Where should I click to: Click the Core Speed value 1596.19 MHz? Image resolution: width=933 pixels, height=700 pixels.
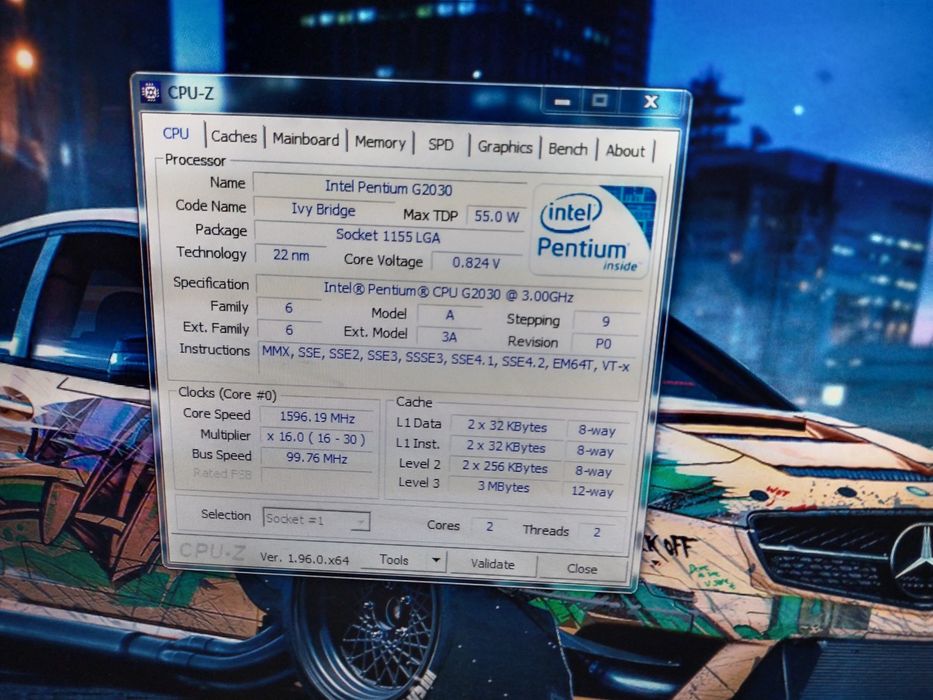(x=317, y=418)
